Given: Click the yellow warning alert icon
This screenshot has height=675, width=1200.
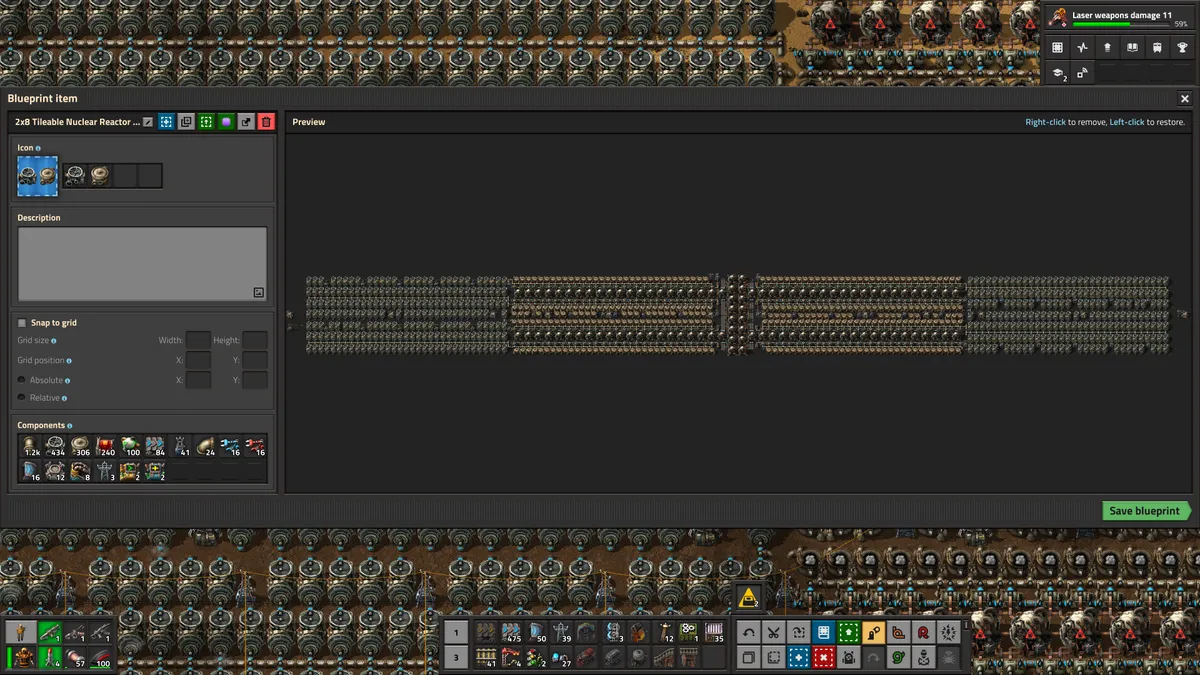Looking at the screenshot, I should [x=749, y=598].
